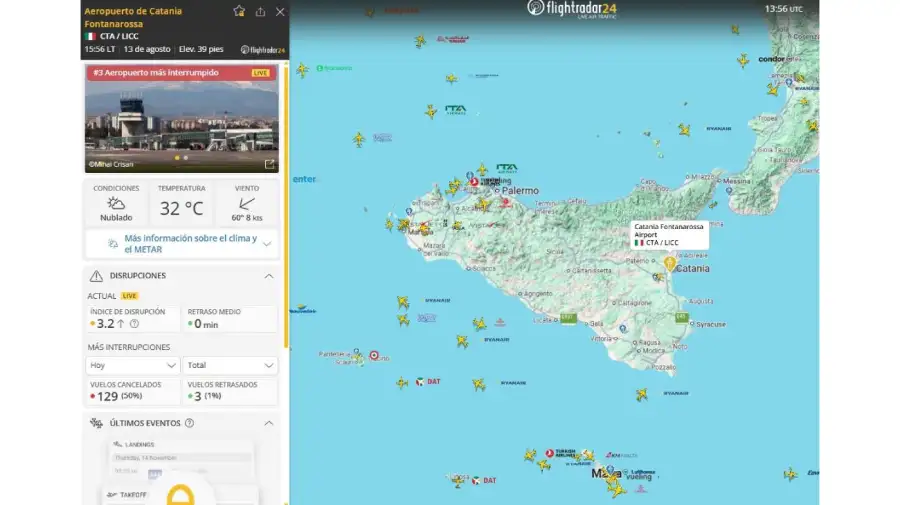900x505 pixels.
Task: Click the LANDINGS label in latest events
Action: tap(139, 444)
